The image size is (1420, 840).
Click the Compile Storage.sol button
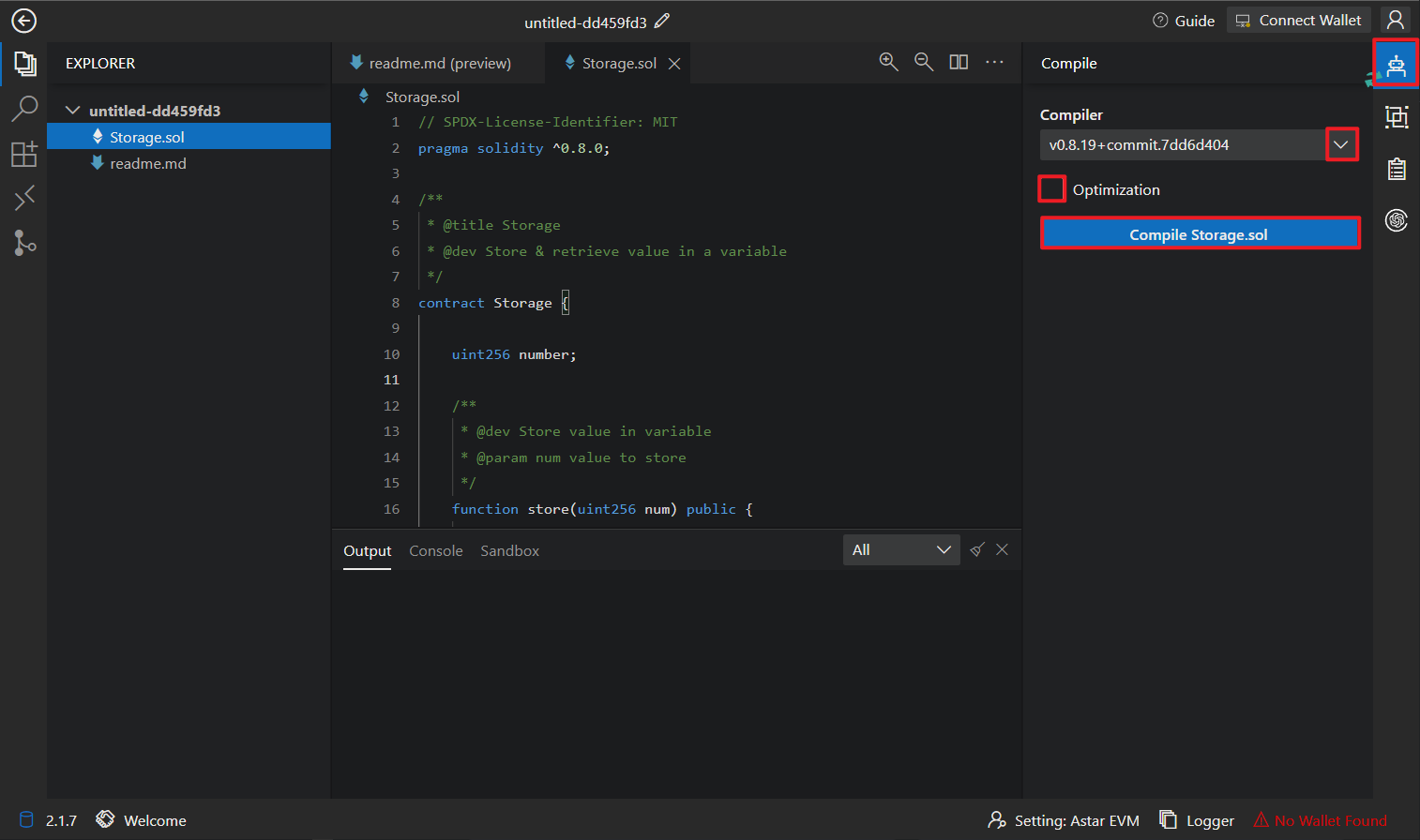tap(1199, 234)
